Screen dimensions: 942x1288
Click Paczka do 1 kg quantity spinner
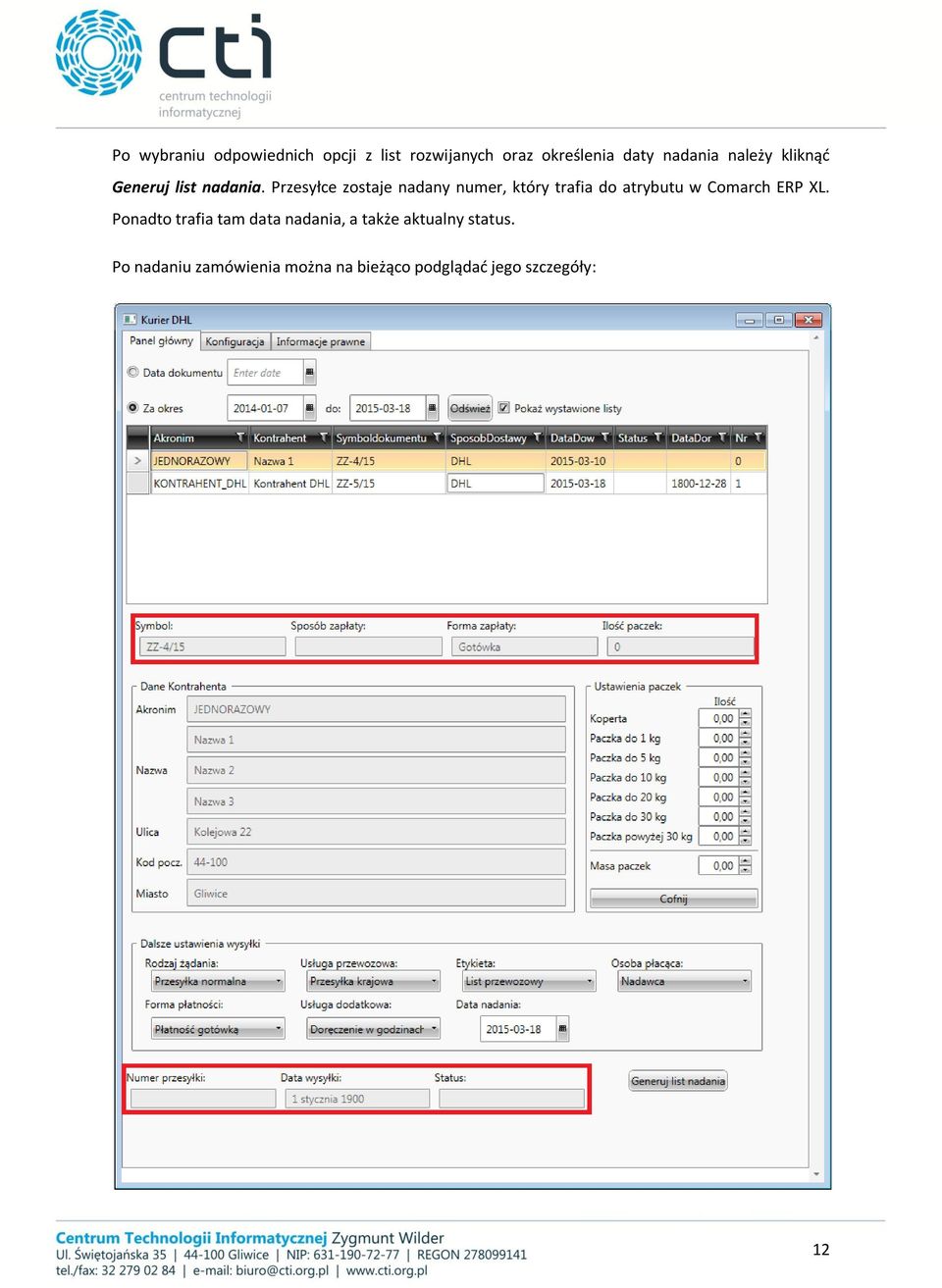click(745, 739)
